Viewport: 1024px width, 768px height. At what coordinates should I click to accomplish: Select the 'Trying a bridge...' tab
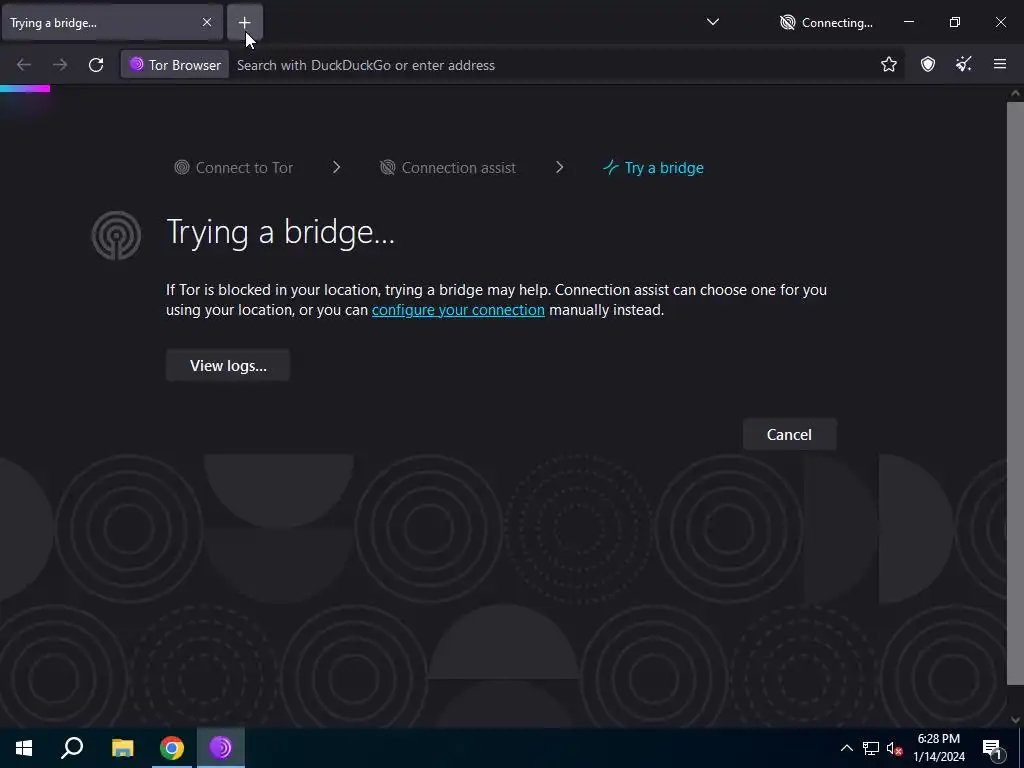(112, 22)
